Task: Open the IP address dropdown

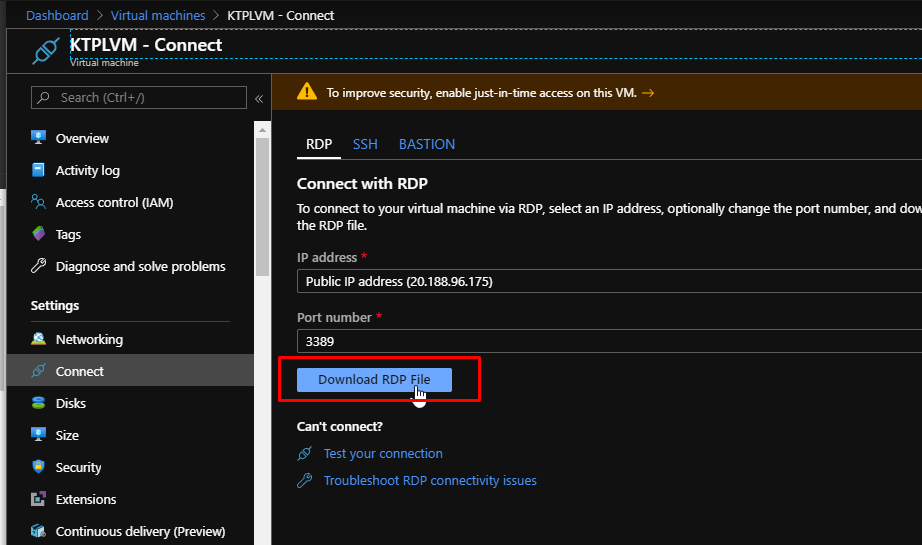Action: click(609, 281)
